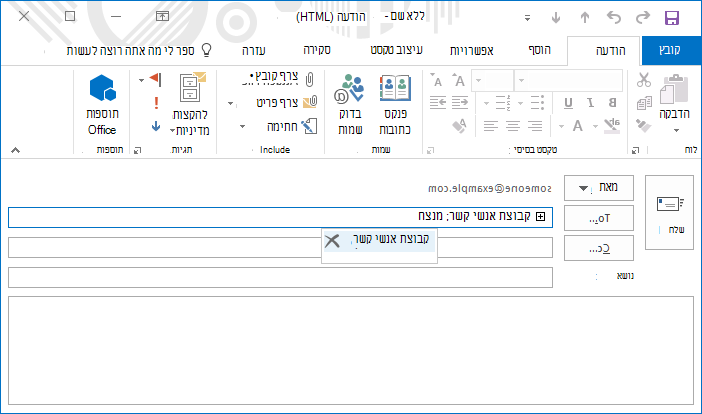Click the To... recipients button
The width and height of the screenshot is (702, 414).
click(x=599, y=218)
